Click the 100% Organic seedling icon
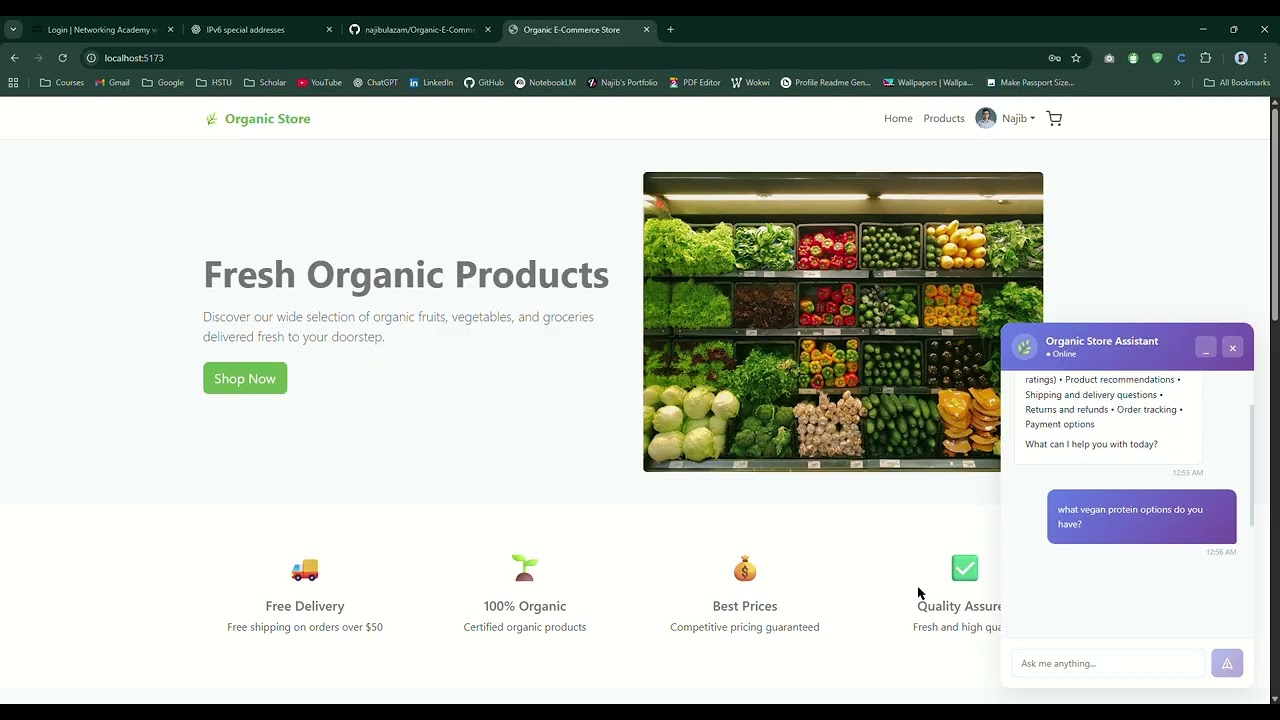 click(525, 568)
